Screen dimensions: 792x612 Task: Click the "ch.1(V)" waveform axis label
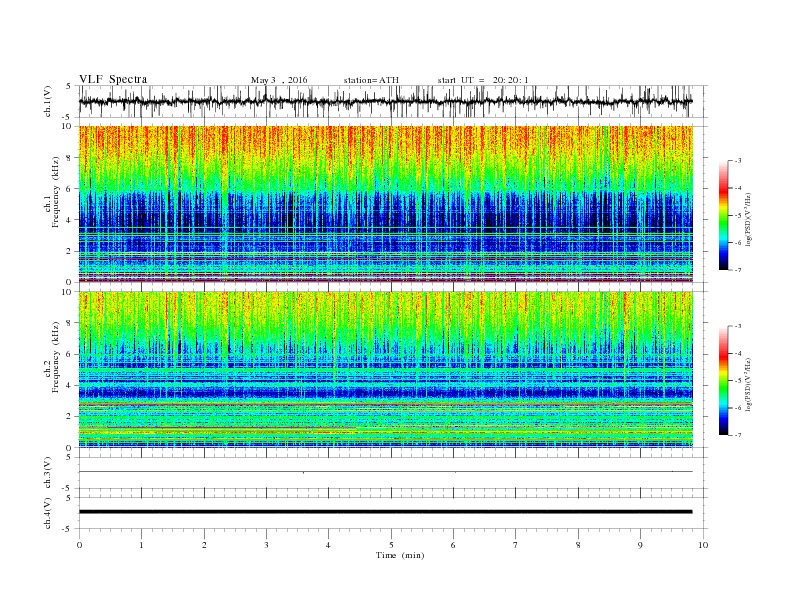coord(48,101)
